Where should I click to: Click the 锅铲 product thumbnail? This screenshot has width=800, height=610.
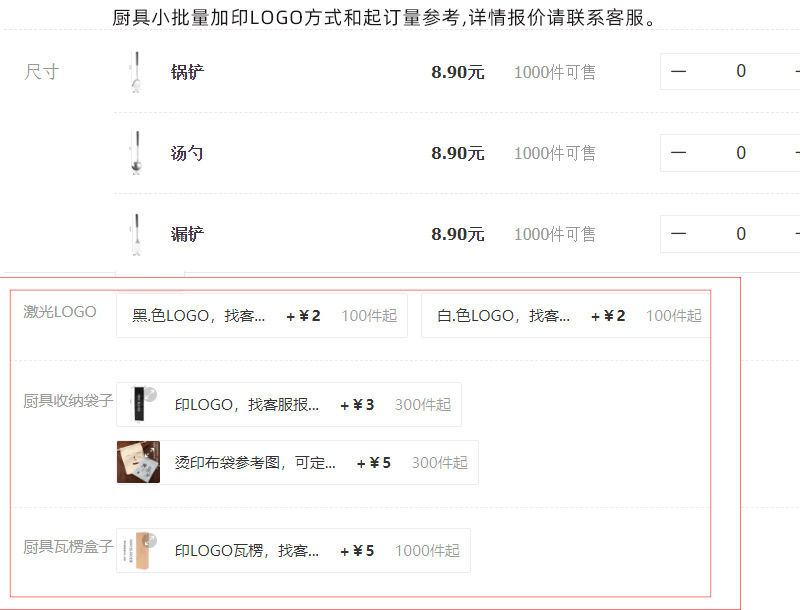[x=136, y=72]
